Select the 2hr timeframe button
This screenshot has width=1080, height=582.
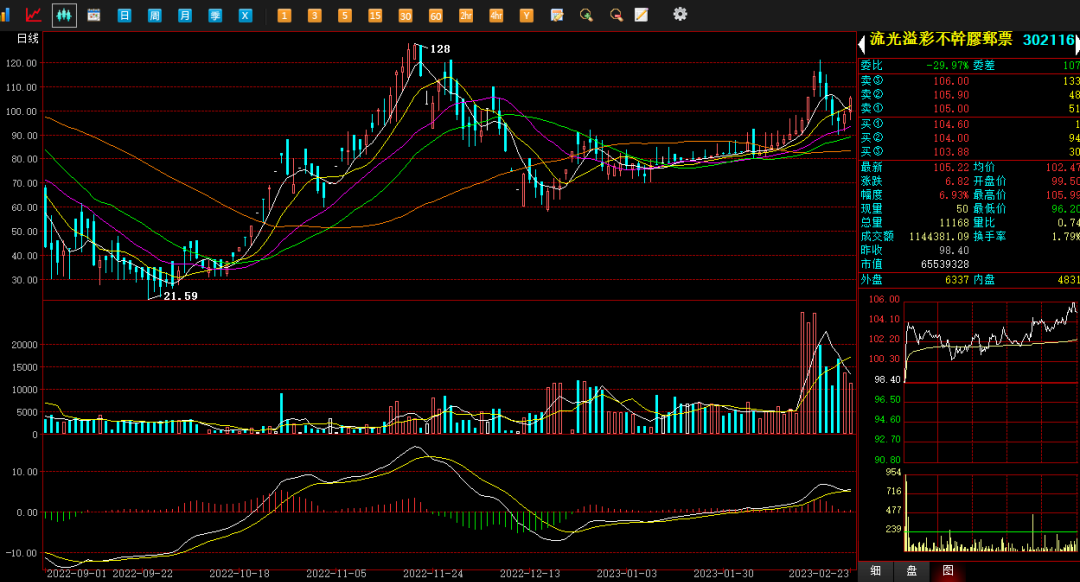click(466, 16)
